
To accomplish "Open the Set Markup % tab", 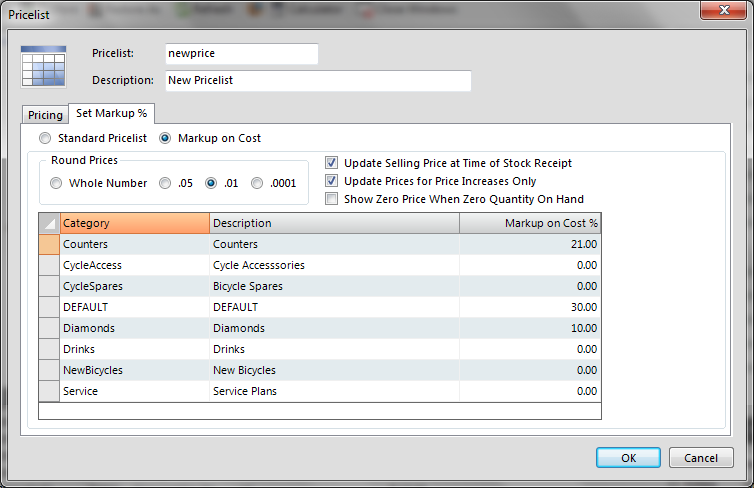I will coord(112,114).
